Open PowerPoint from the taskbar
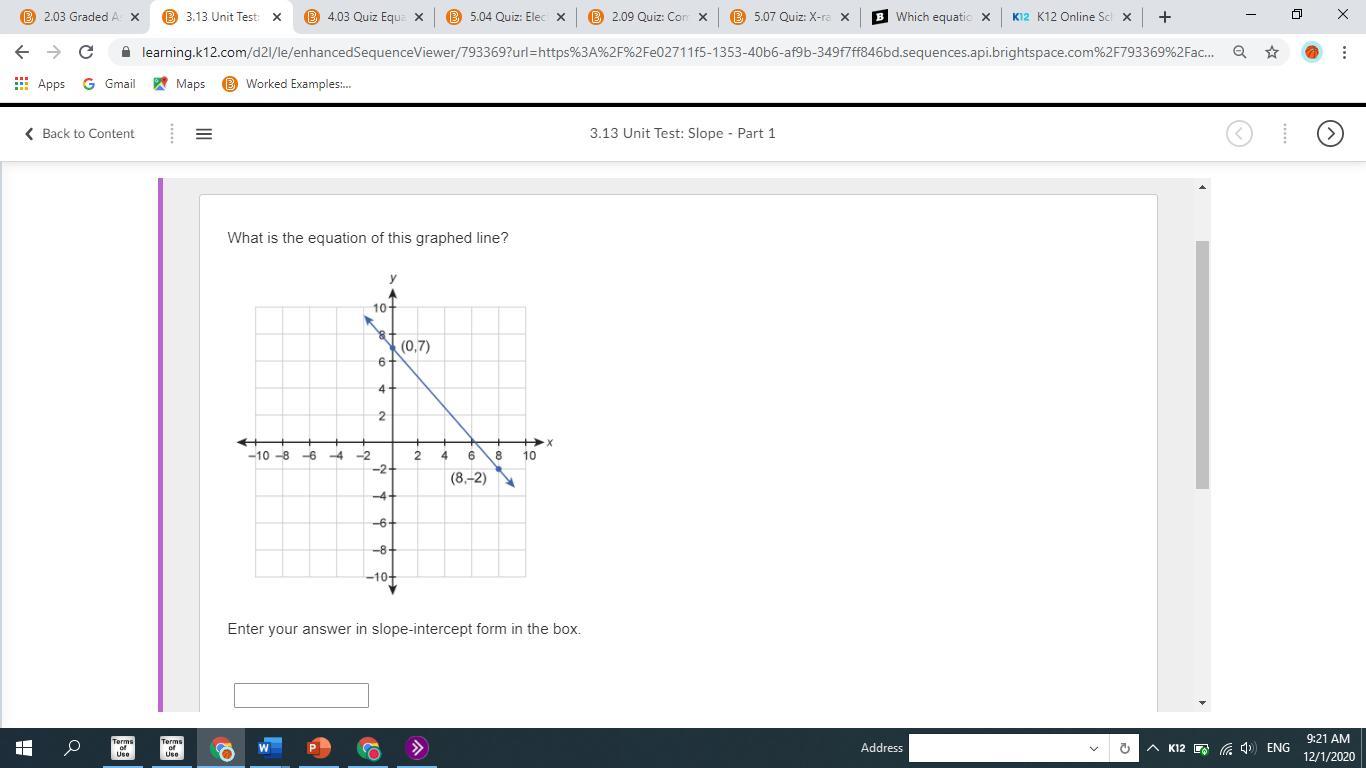 pos(319,748)
